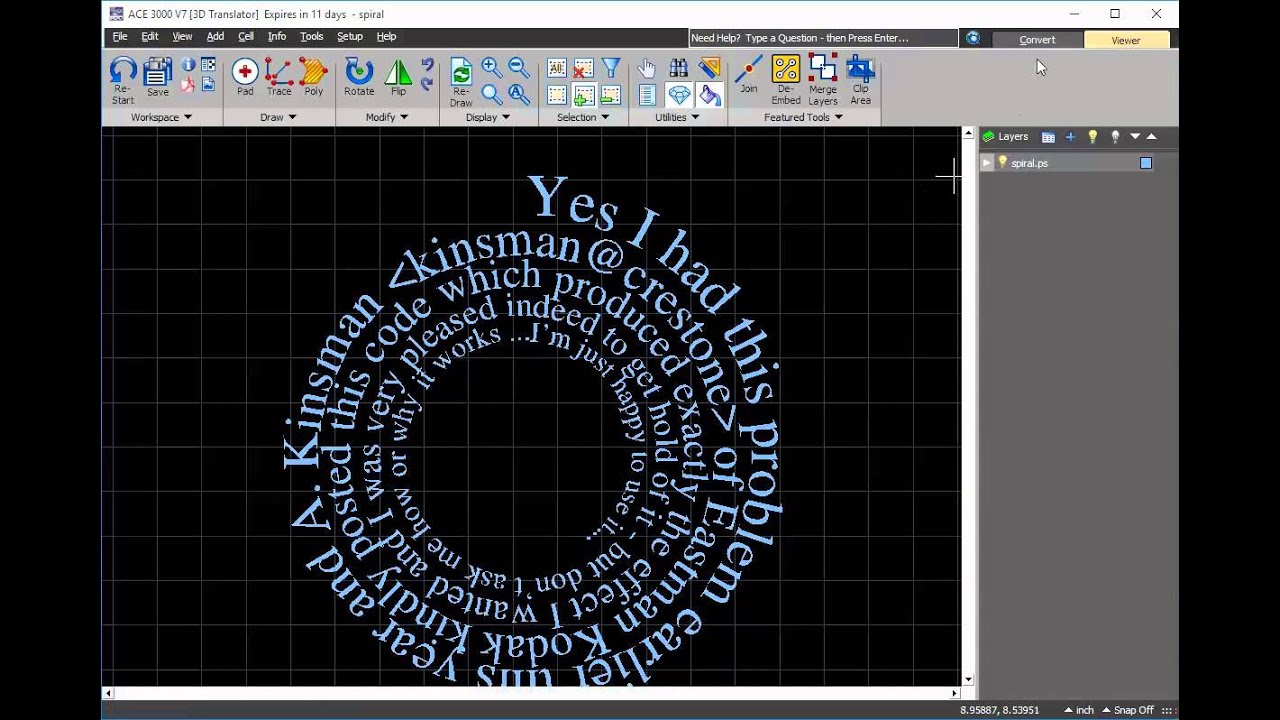Click the layer table icon in Layers panel
1280x720 pixels.
pyautogui.click(x=1048, y=137)
